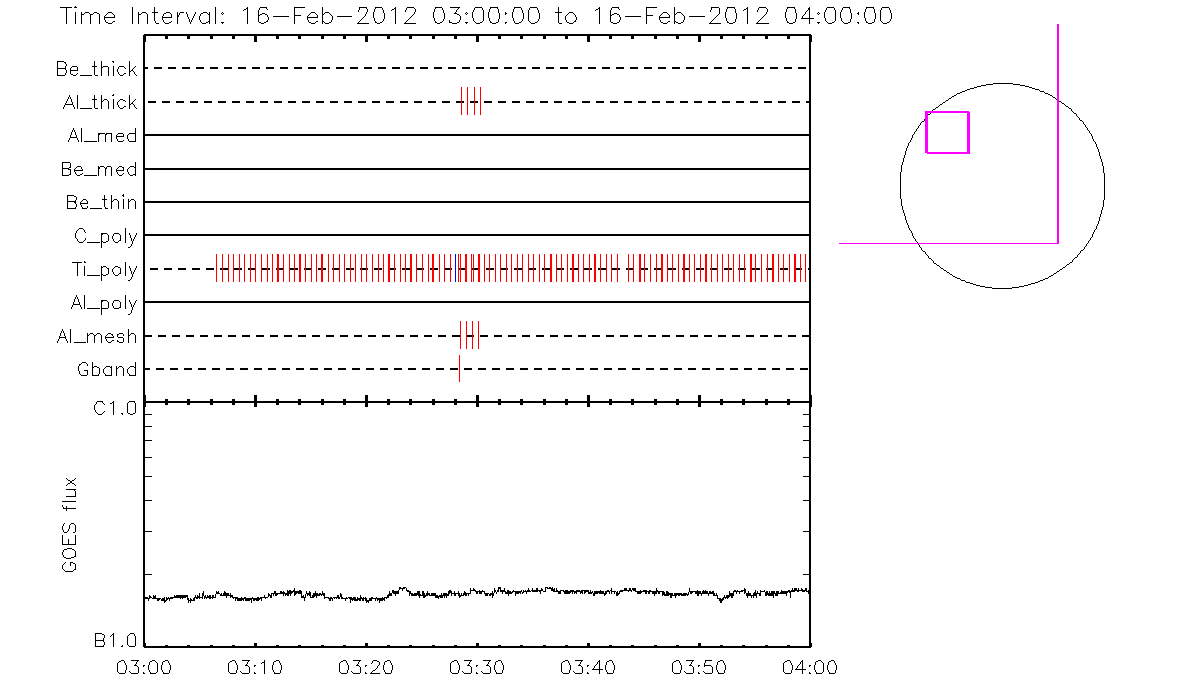
Task: Click the 03:10 time axis label
Action: pyautogui.click(x=256, y=668)
